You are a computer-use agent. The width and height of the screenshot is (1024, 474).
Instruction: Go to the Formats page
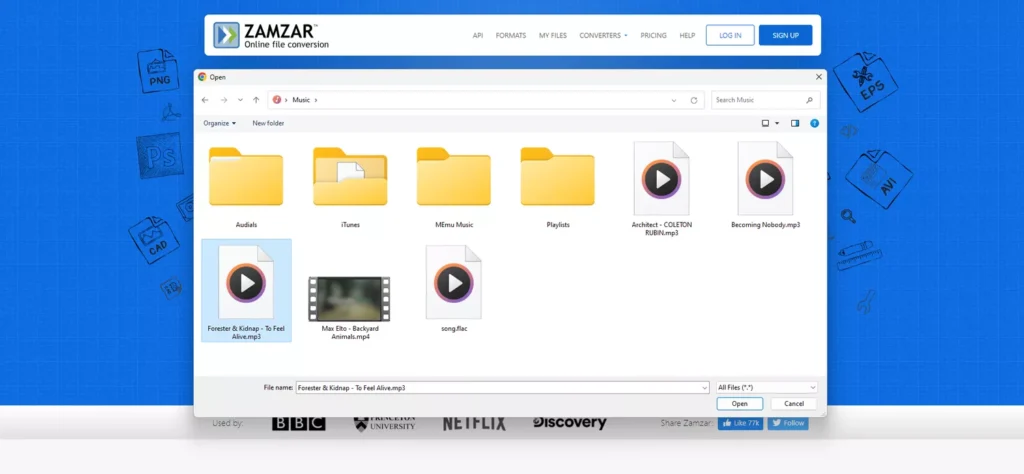(510, 35)
